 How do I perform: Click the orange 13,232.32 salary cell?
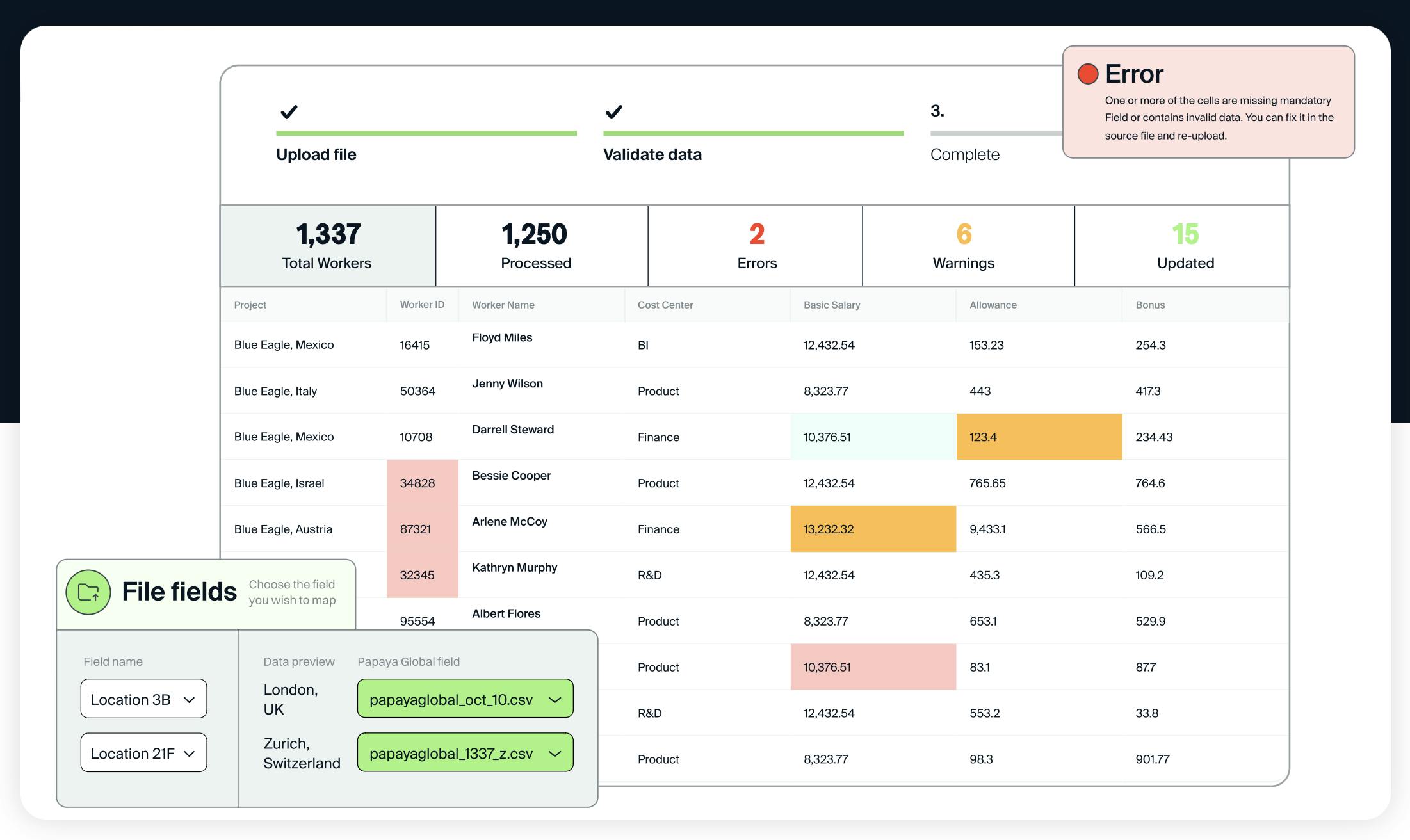[873, 529]
